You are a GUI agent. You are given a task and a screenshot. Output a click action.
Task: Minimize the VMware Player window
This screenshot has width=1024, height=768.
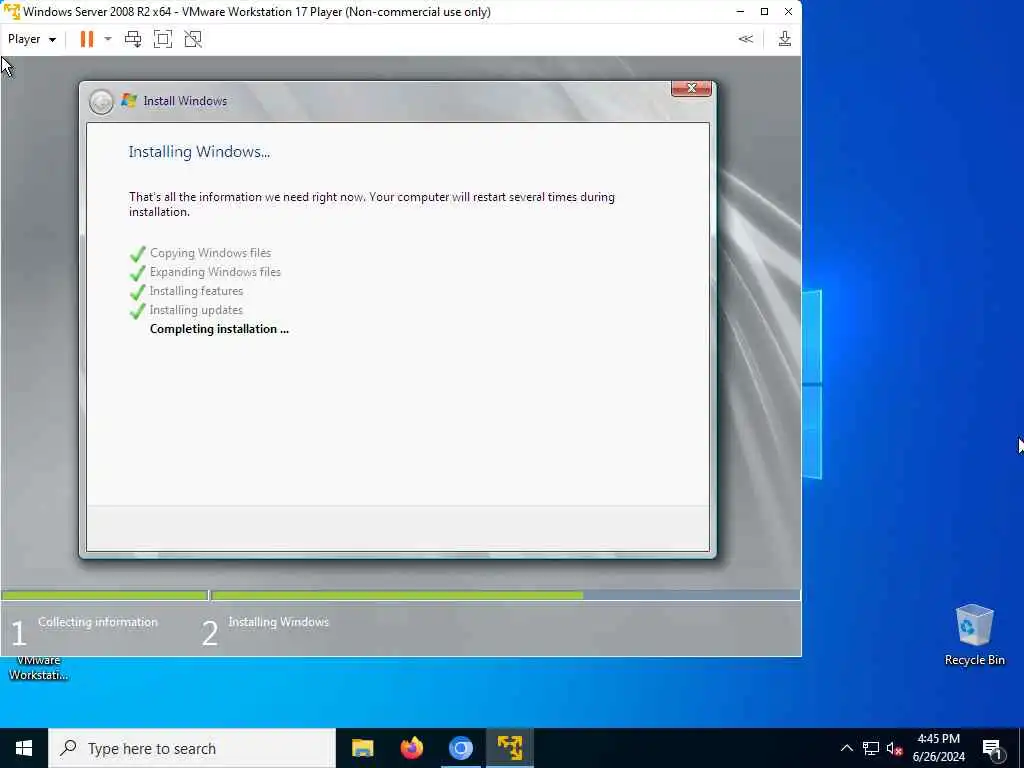(x=740, y=12)
